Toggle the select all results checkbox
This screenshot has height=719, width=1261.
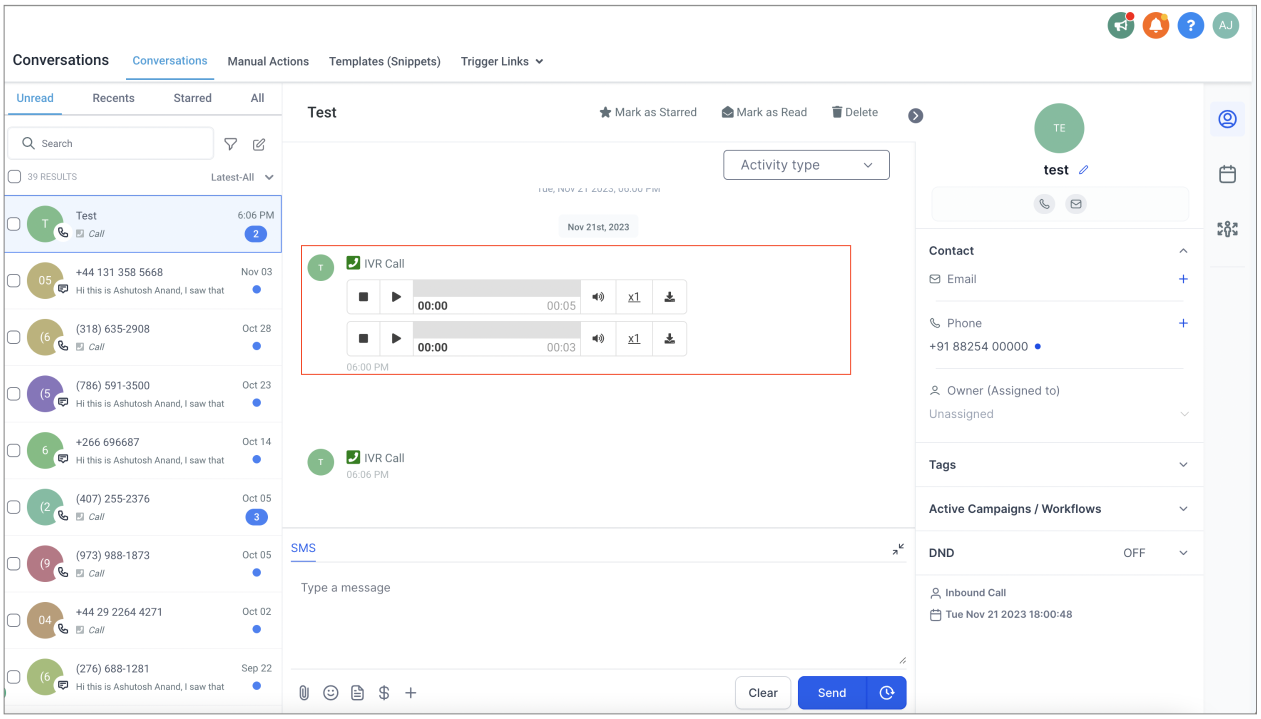pos(14,177)
